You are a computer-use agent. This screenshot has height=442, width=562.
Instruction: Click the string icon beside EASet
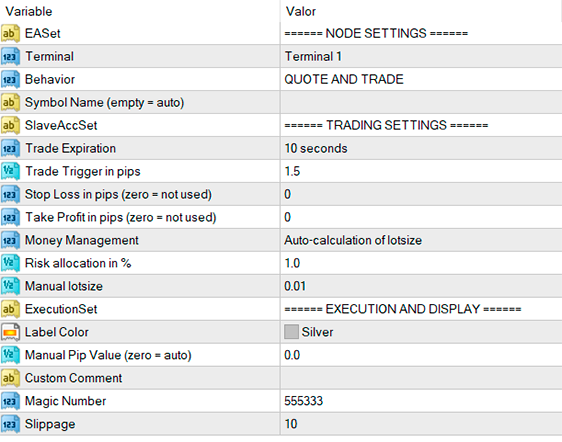(10, 33)
